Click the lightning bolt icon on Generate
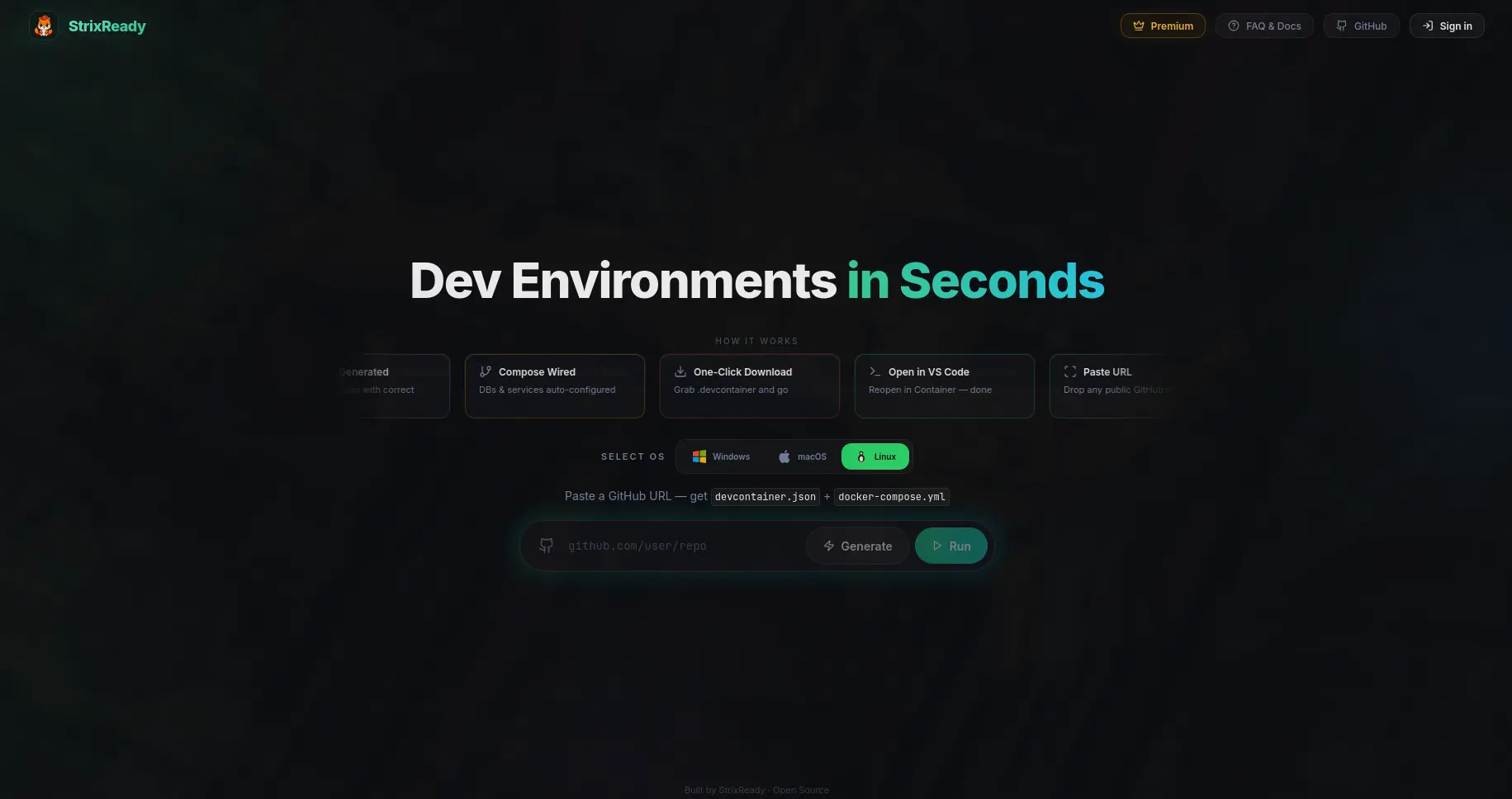This screenshot has height=799, width=1512. point(828,546)
